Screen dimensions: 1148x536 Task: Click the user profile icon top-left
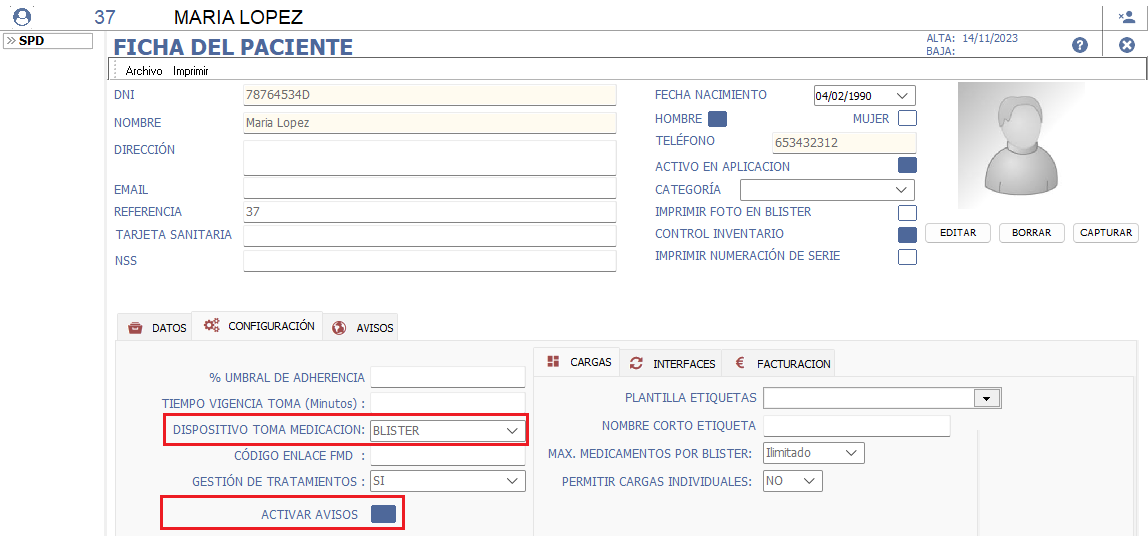tap(22, 16)
